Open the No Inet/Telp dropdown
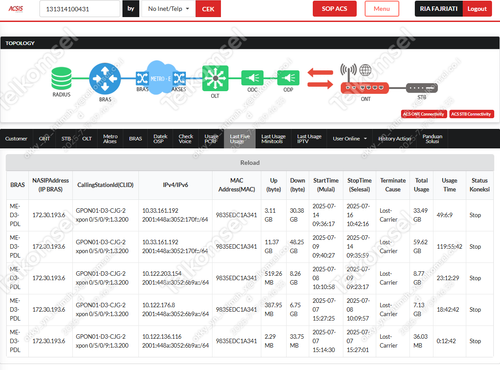 (x=168, y=9)
